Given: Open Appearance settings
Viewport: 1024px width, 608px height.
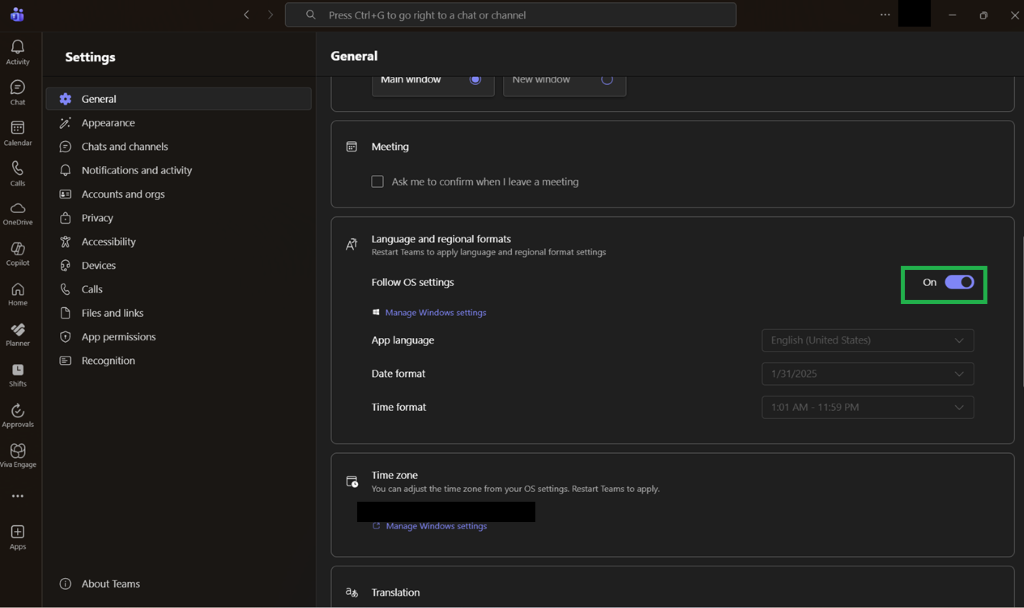Looking at the screenshot, I should 178,123.
